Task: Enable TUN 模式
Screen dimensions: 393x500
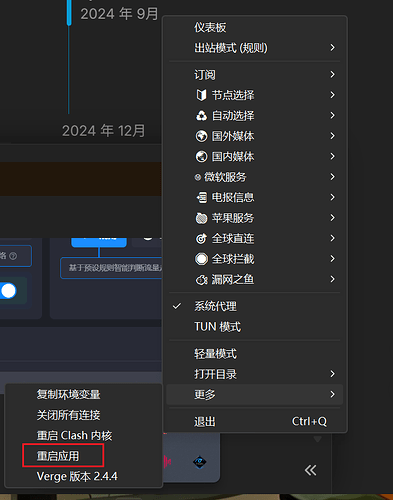Action: [x=255, y=327]
